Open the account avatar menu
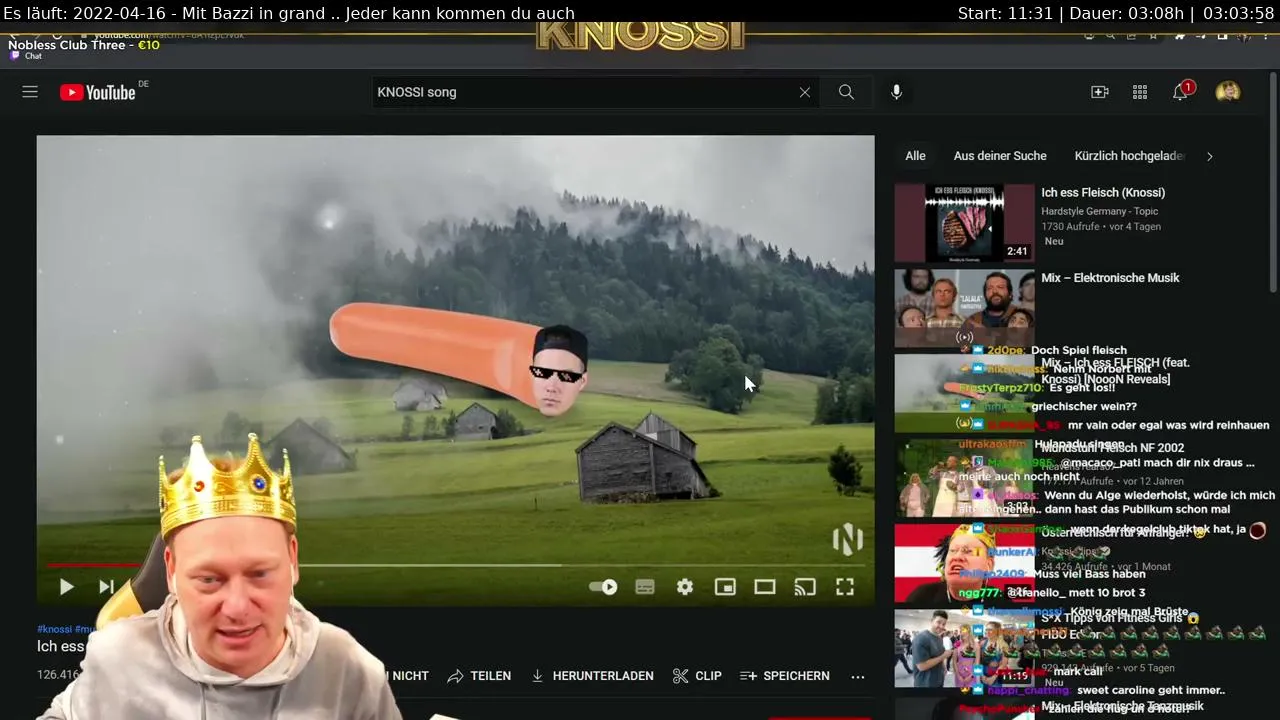 click(x=1228, y=92)
